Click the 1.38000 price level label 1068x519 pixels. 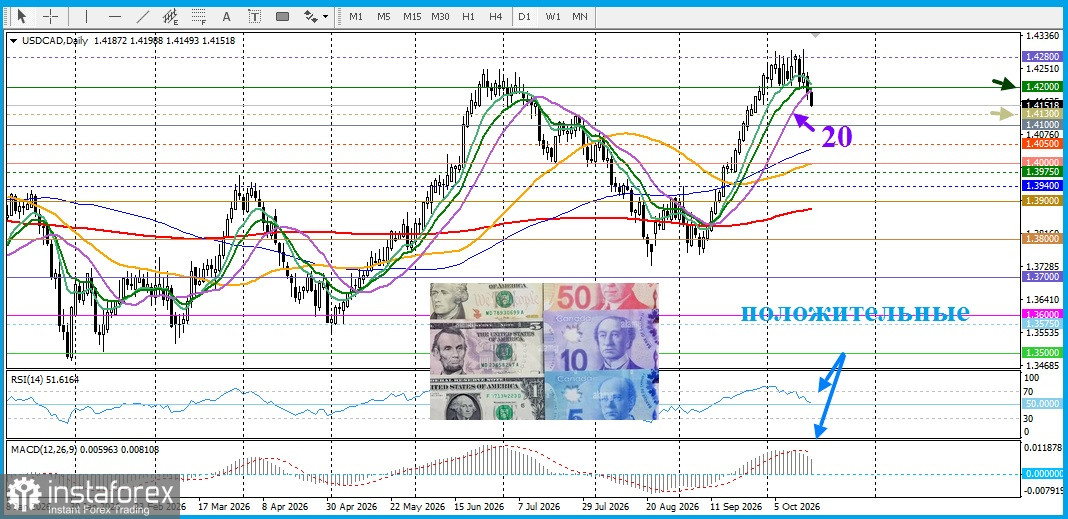[x=1042, y=239]
